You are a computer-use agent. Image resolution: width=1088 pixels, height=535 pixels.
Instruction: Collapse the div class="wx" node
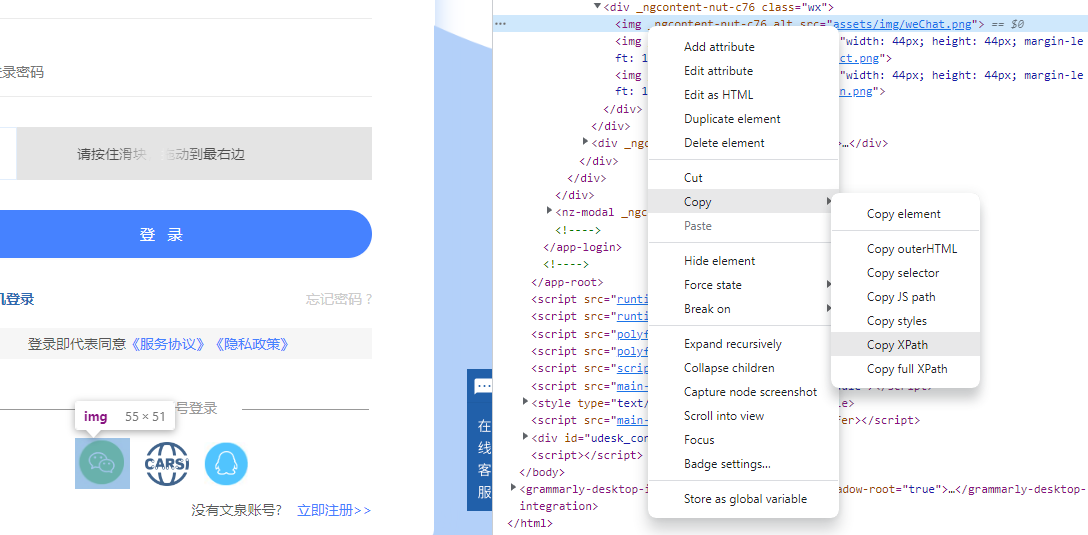point(597,6)
